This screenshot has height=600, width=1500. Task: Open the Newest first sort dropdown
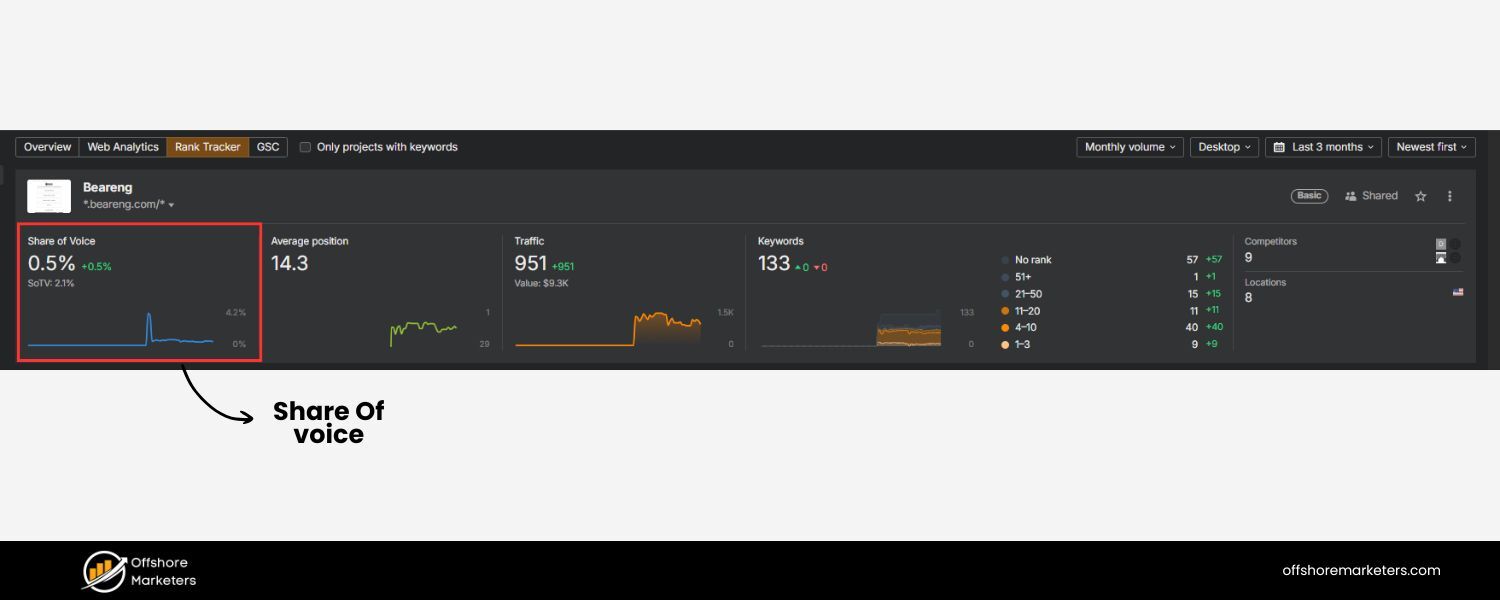point(1431,147)
